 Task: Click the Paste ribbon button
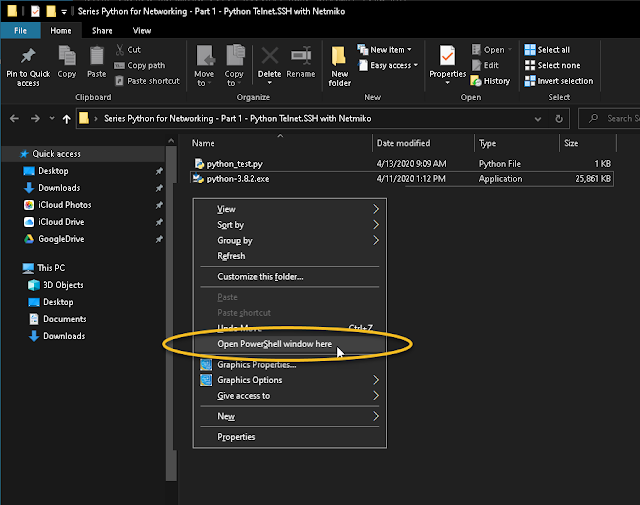coord(96,62)
